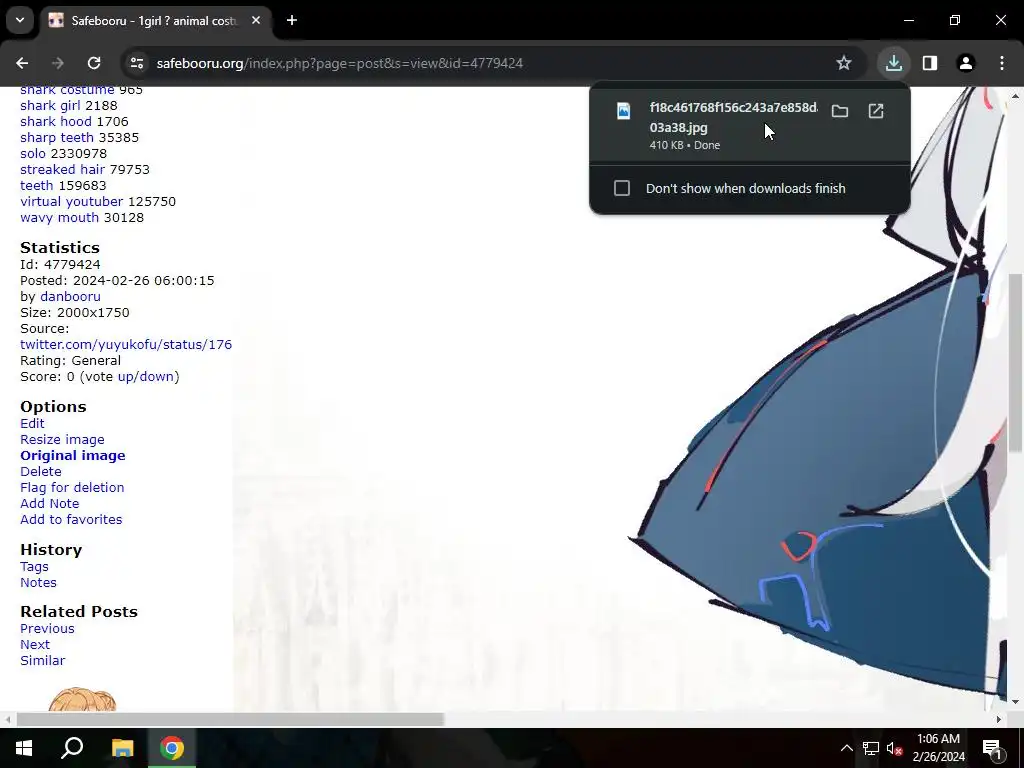Click Add Note link
The height and width of the screenshot is (768, 1024).
point(50,504)
